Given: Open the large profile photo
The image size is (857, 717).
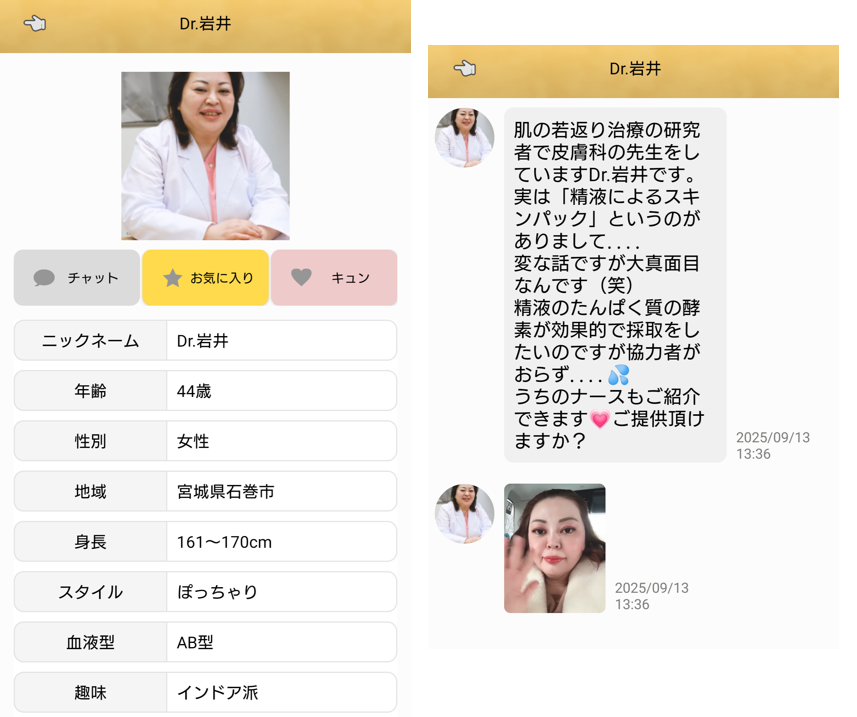Looking at the screenshot, I should pos(205,156).
